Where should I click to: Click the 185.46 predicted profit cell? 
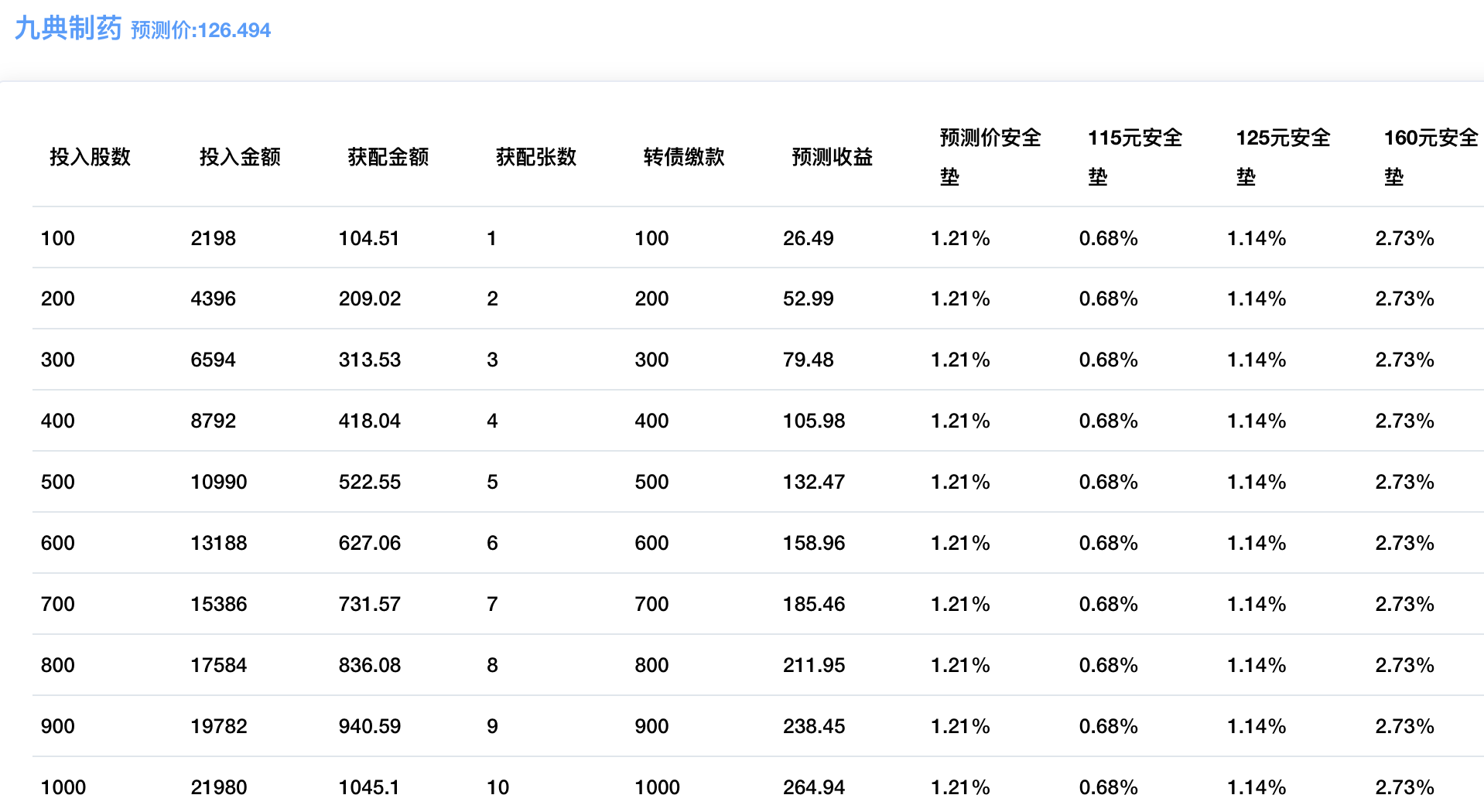pyautogui.click(x=813, y=604)
